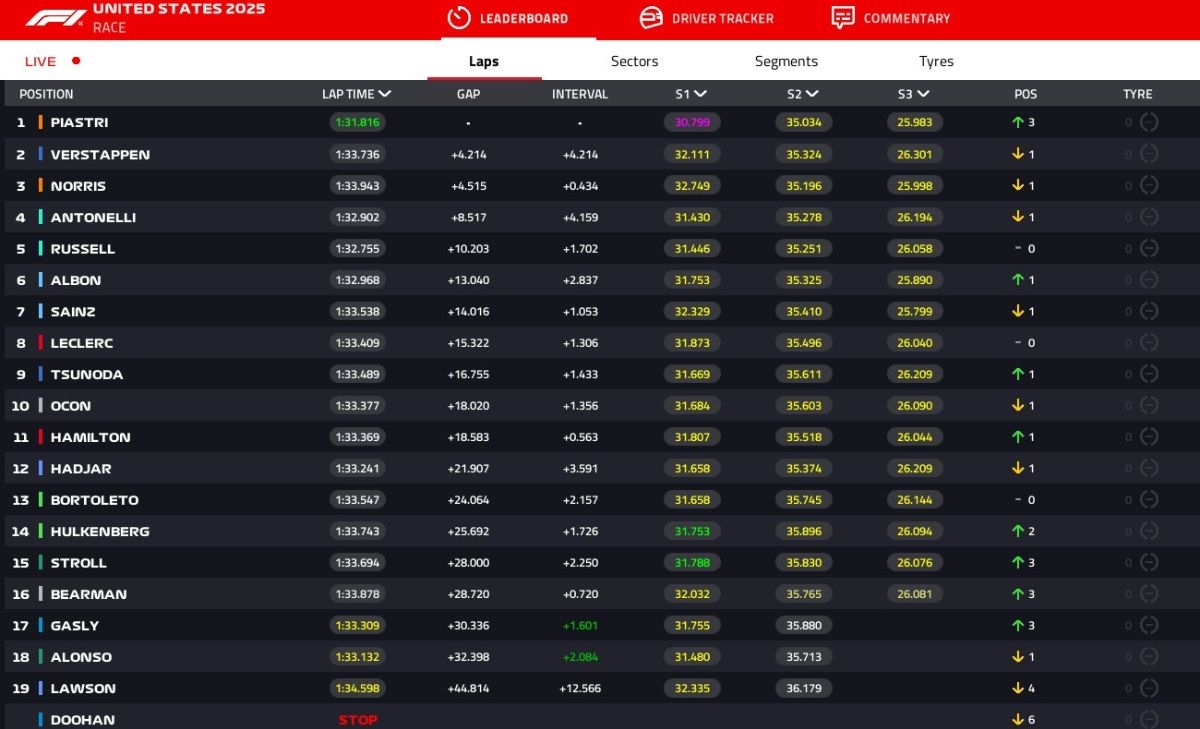Click Lawson's yellow position-loss arrow
Screen dimensions: 1200x729
pyautogui.click(x=1018, y=688)
